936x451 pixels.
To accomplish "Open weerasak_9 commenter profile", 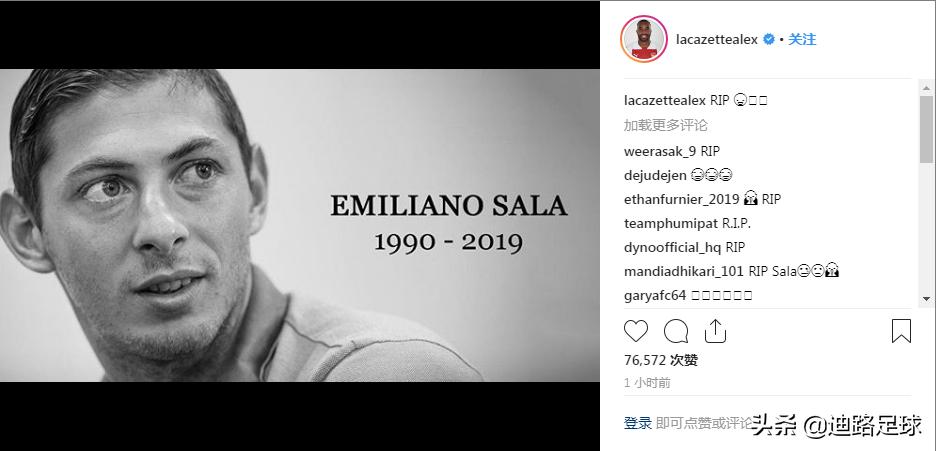I will [x=660, y=152].
